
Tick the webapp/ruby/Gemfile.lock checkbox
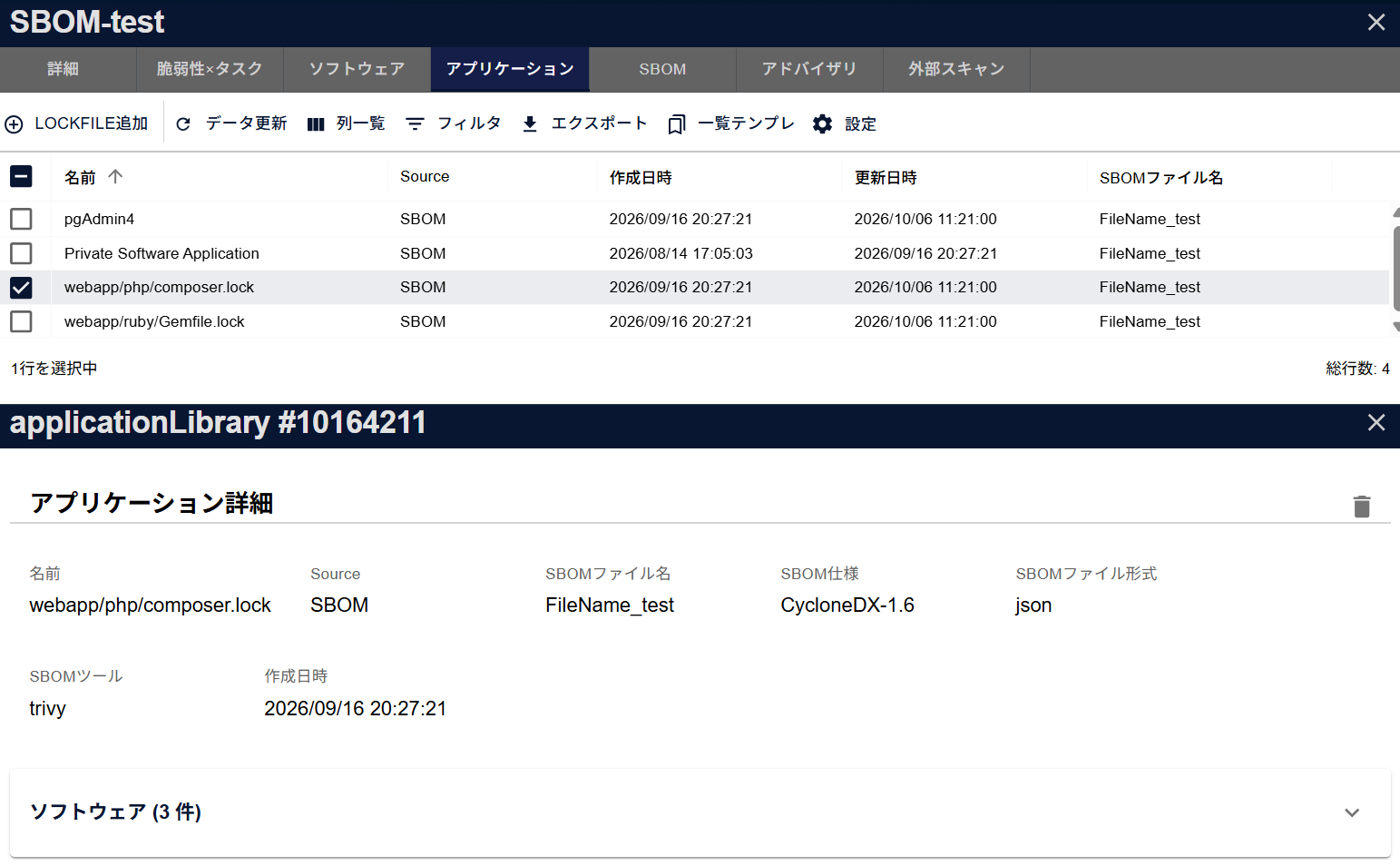coord(21,321)
